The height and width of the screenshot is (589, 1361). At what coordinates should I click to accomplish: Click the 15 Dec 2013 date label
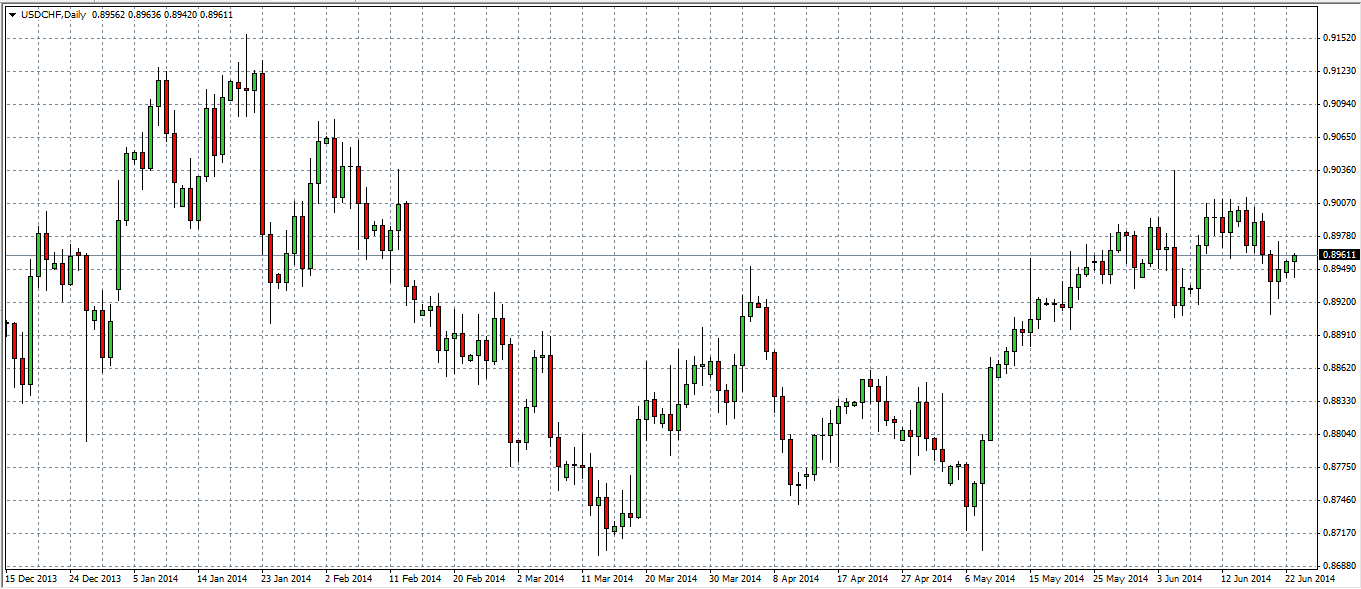coord(33,579)
